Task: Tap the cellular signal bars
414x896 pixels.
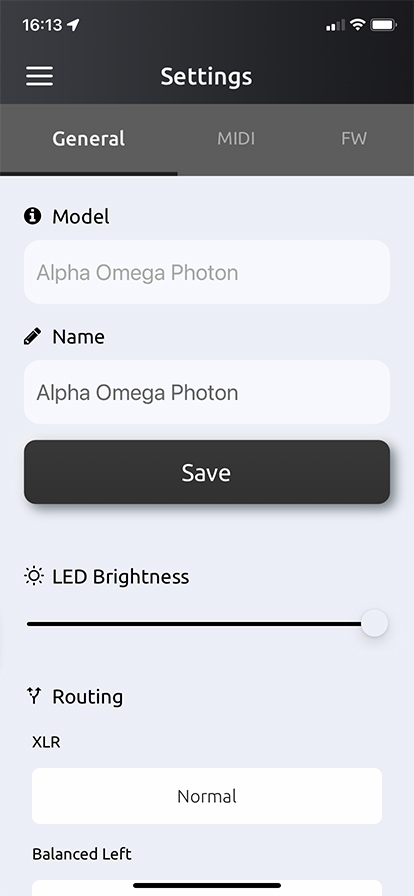Action: pyautogui.click(x=335, y=25)
